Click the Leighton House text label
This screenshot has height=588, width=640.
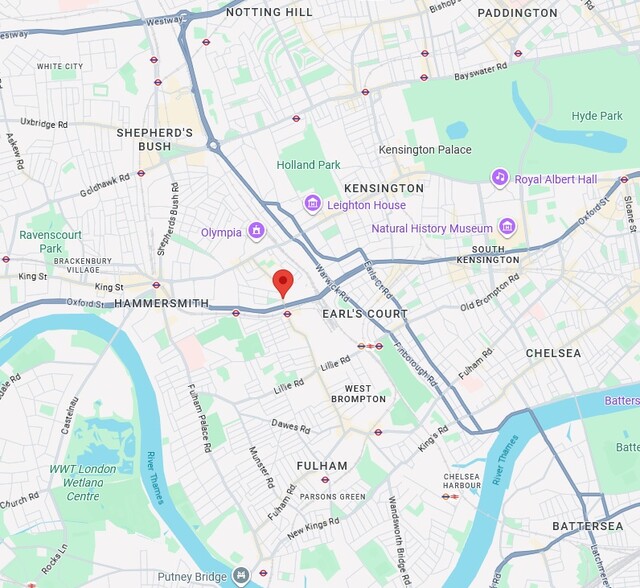(x=366, y=205)
